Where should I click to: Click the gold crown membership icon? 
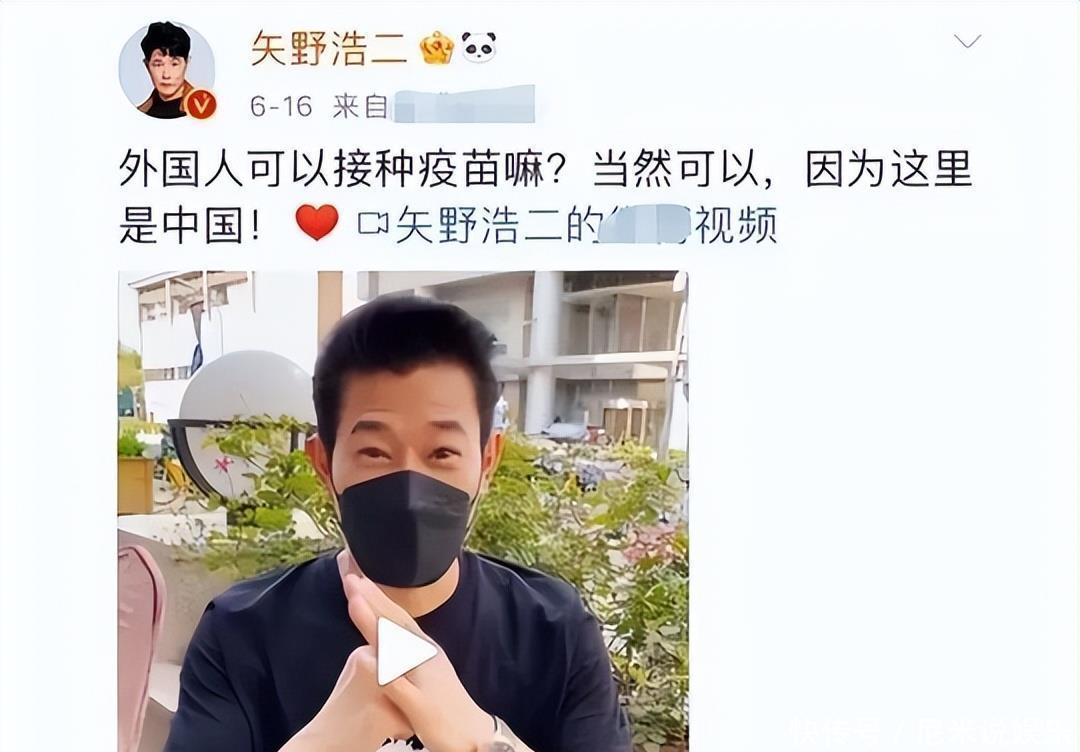(437, 48)
